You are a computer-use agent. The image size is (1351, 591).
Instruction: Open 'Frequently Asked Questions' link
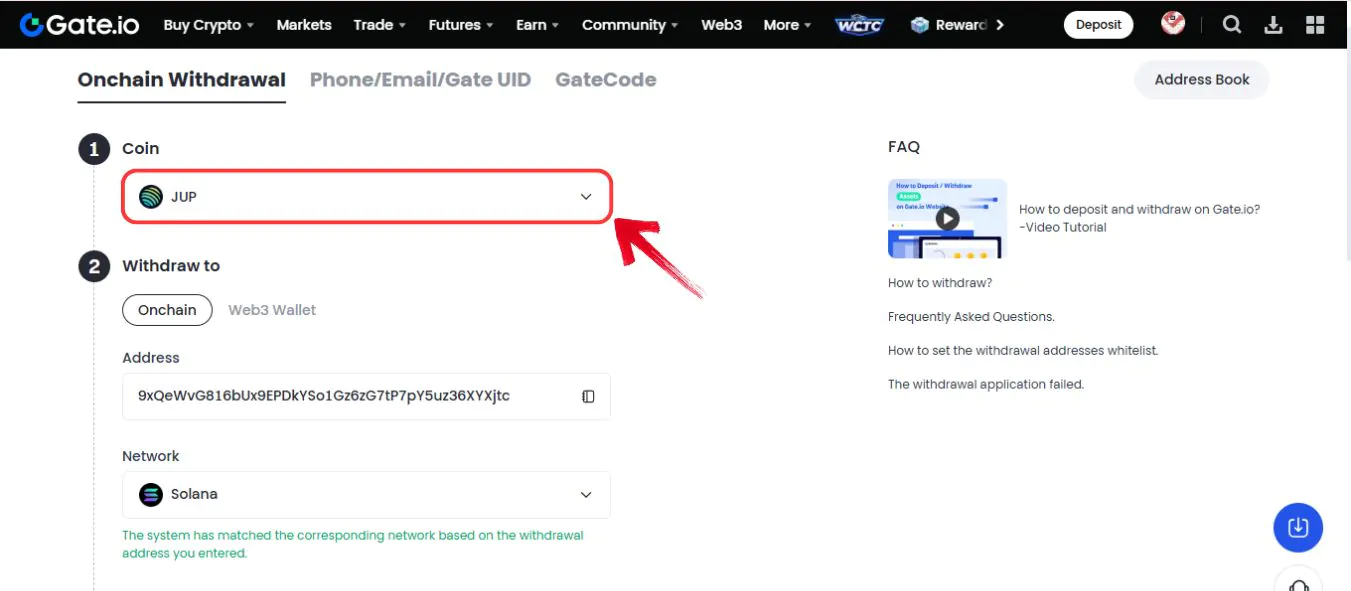pyautogui.click(x=971, y=317)
